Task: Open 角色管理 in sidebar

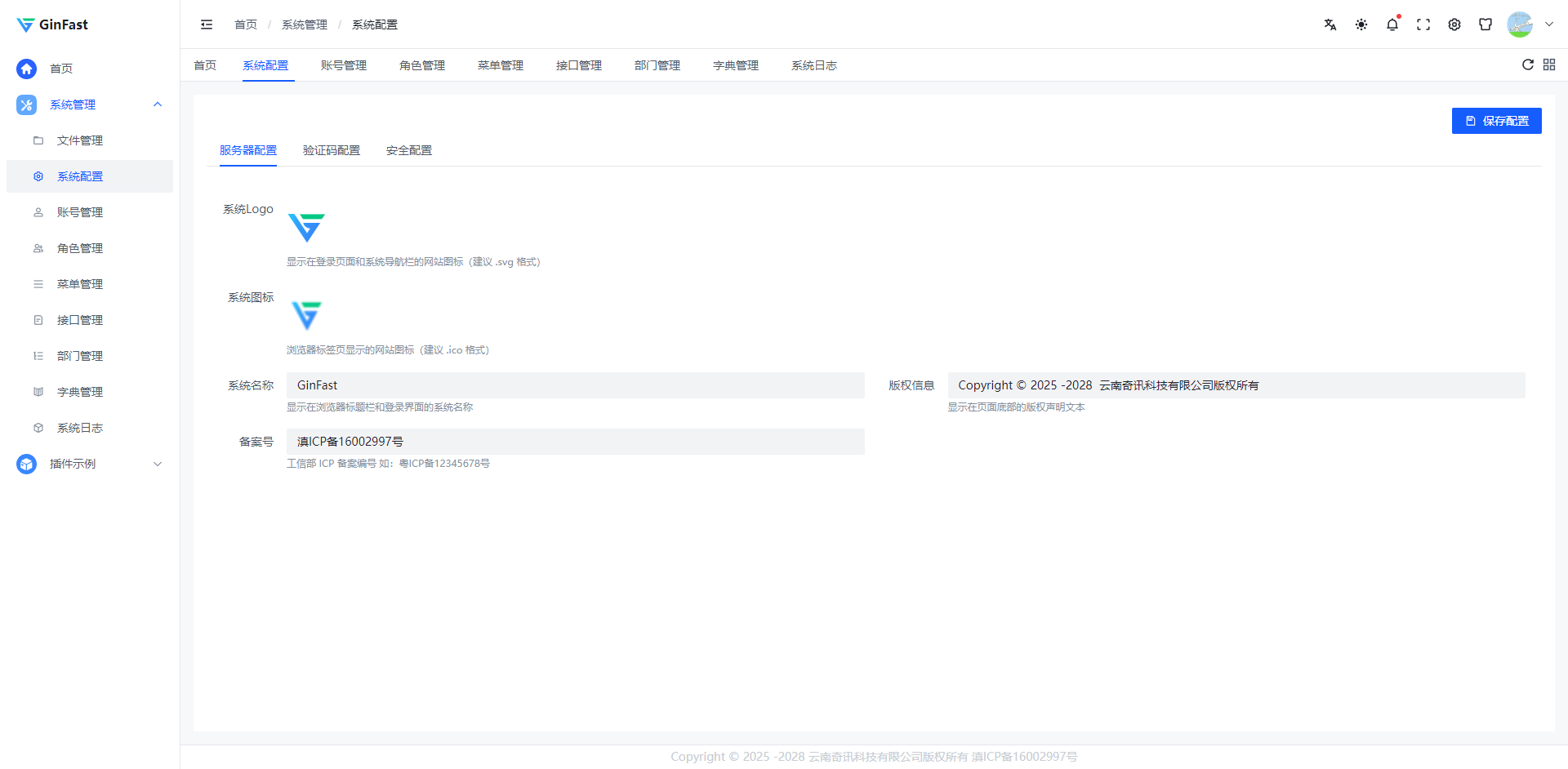Action: point(90,248)
